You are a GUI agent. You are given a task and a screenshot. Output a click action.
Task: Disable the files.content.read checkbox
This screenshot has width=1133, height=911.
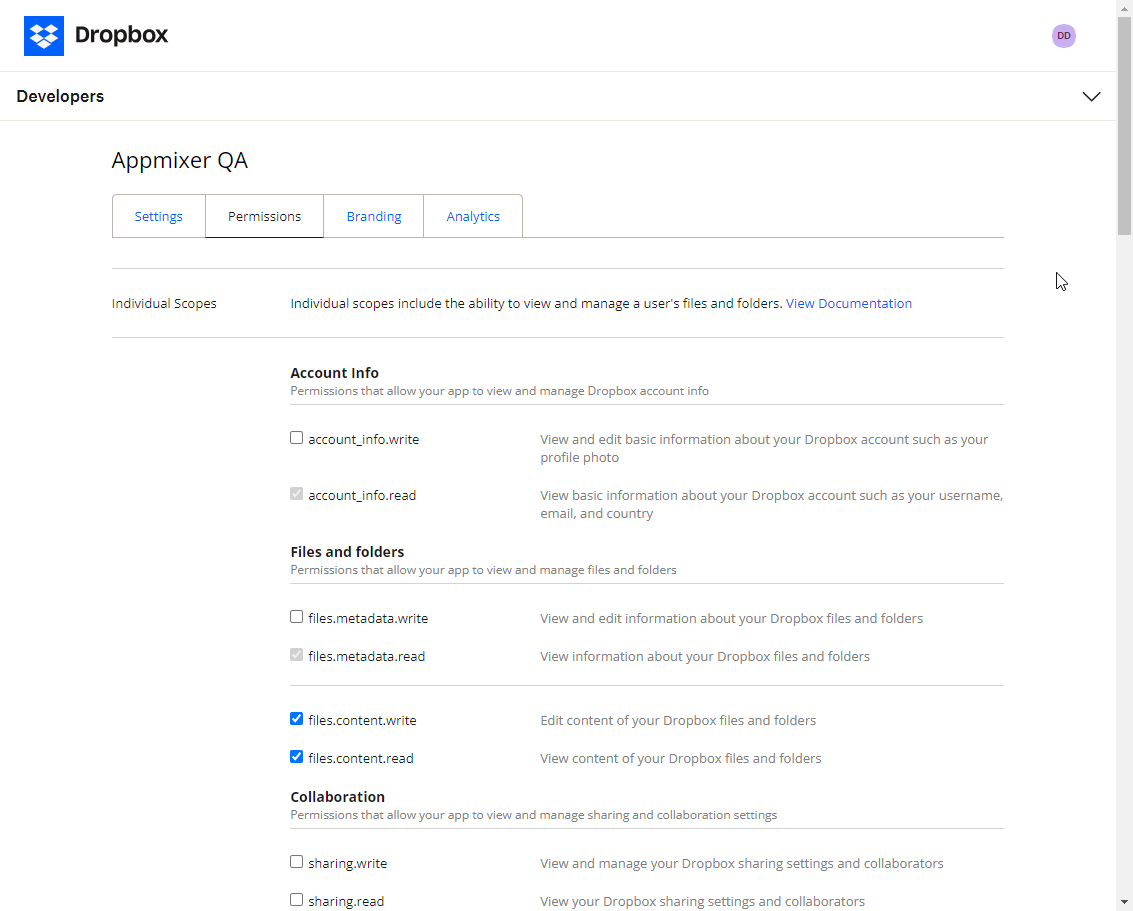click(x=297, y=757)
